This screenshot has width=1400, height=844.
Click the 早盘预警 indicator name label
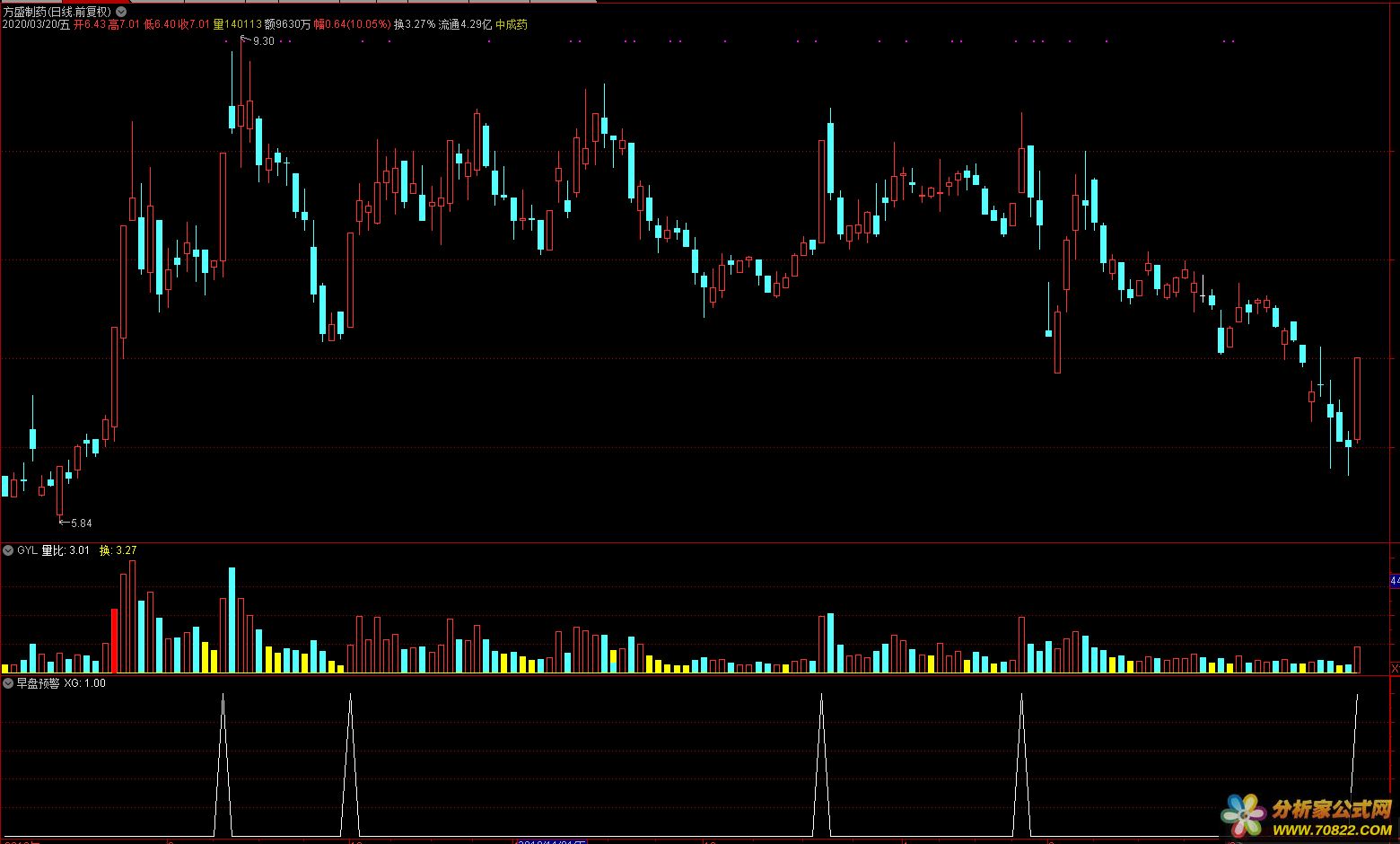[x=38, y=683]
